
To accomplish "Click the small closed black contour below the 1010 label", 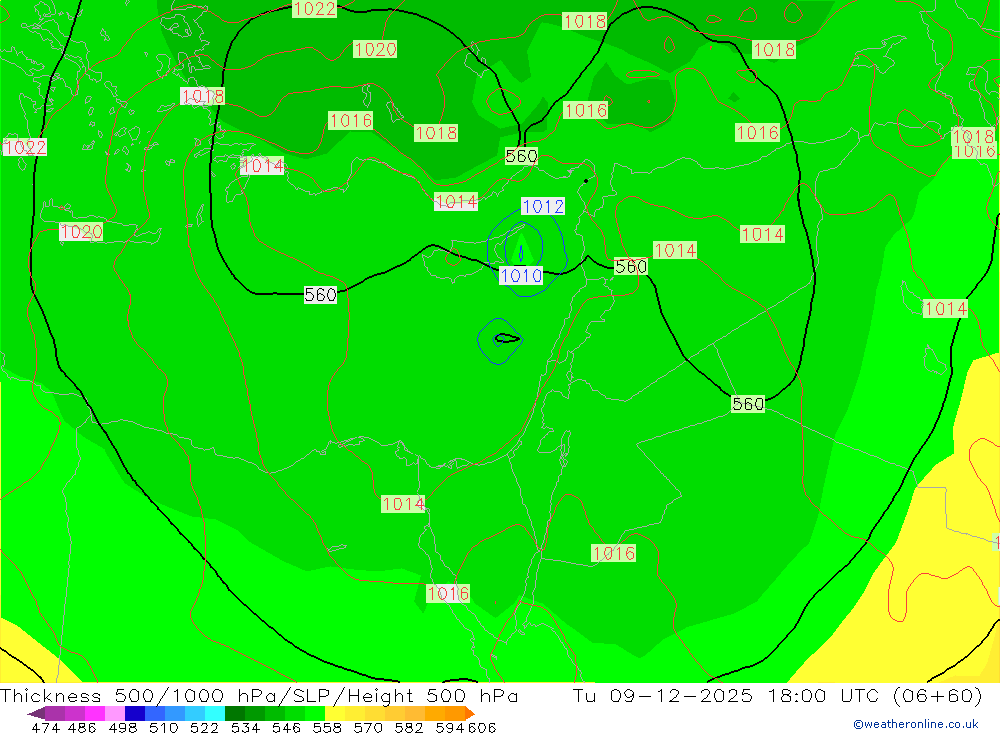I will click(x=506, y=339).
